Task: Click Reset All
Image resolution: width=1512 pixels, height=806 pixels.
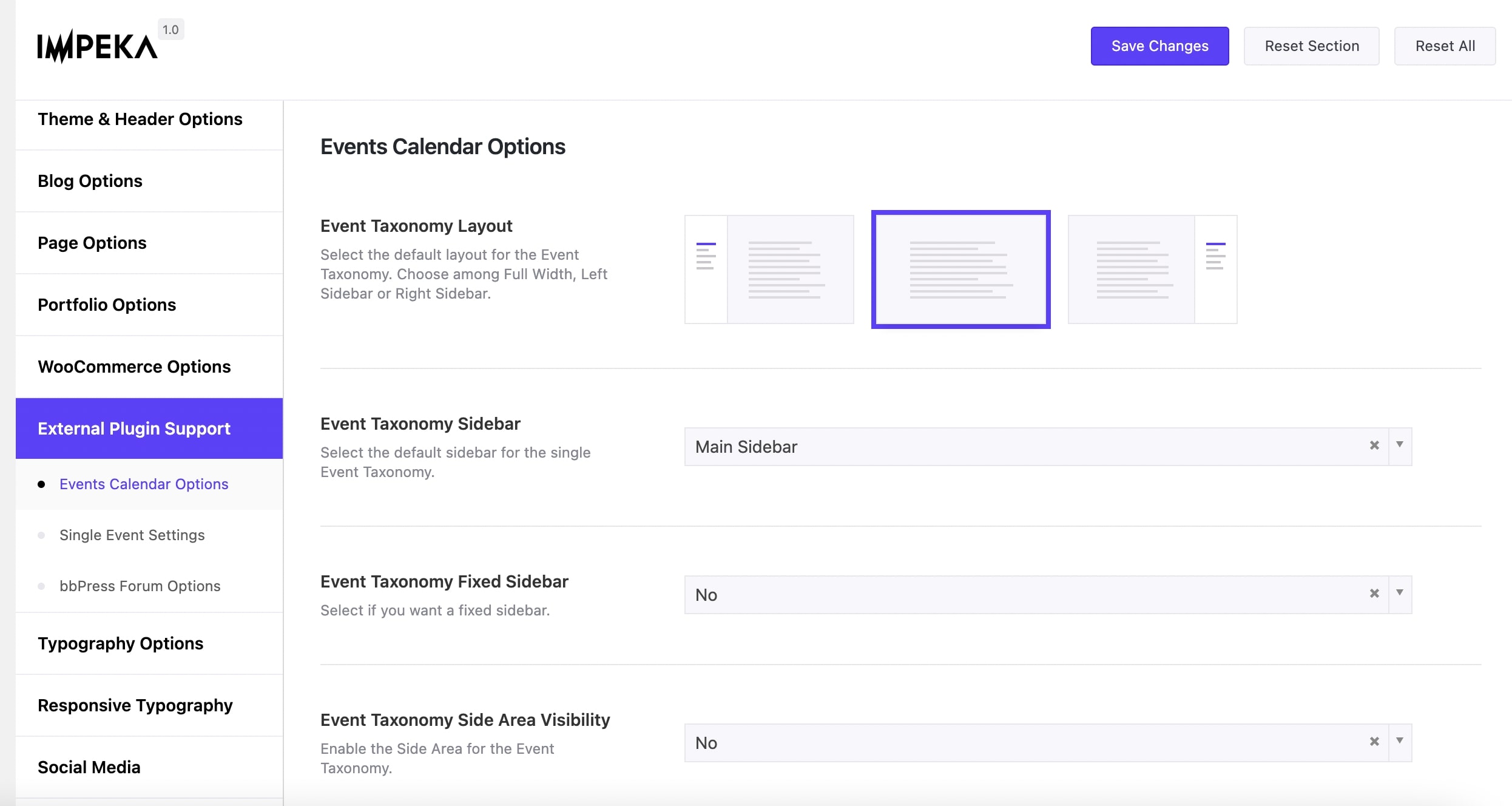Action: [x=1445, y=46]
